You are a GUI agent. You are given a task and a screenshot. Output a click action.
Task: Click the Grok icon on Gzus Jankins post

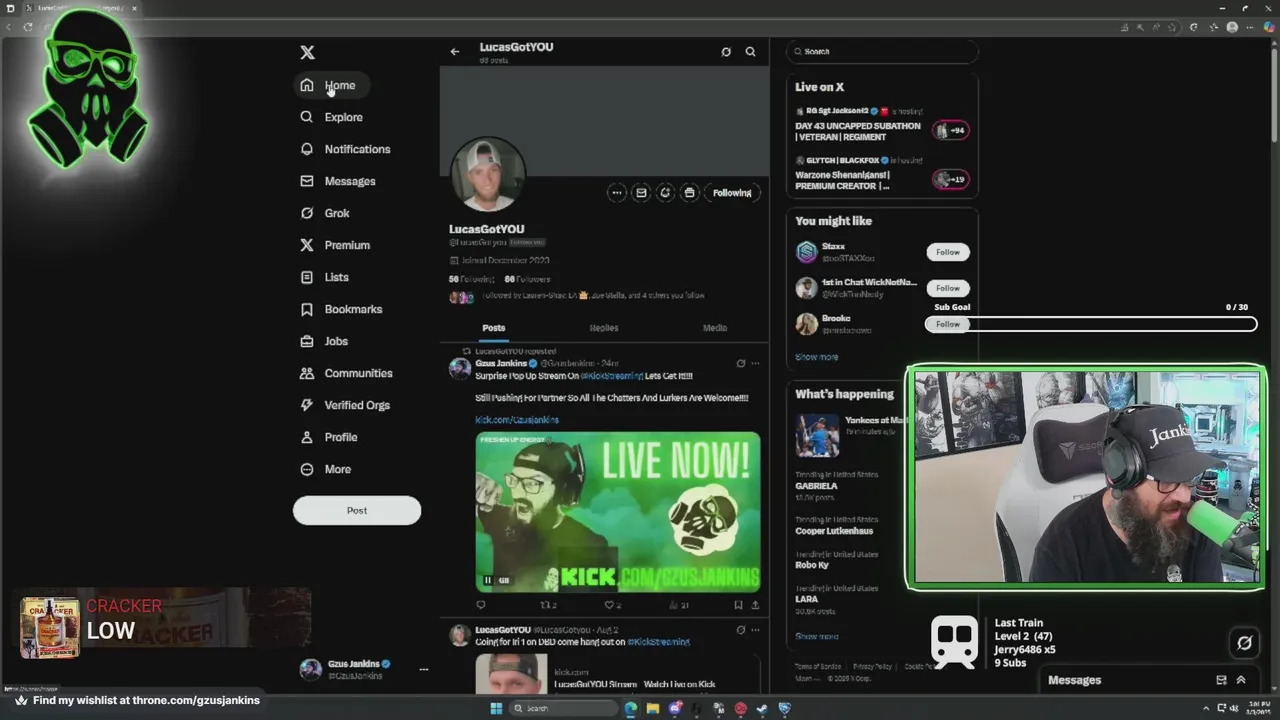tap(741, 363)
